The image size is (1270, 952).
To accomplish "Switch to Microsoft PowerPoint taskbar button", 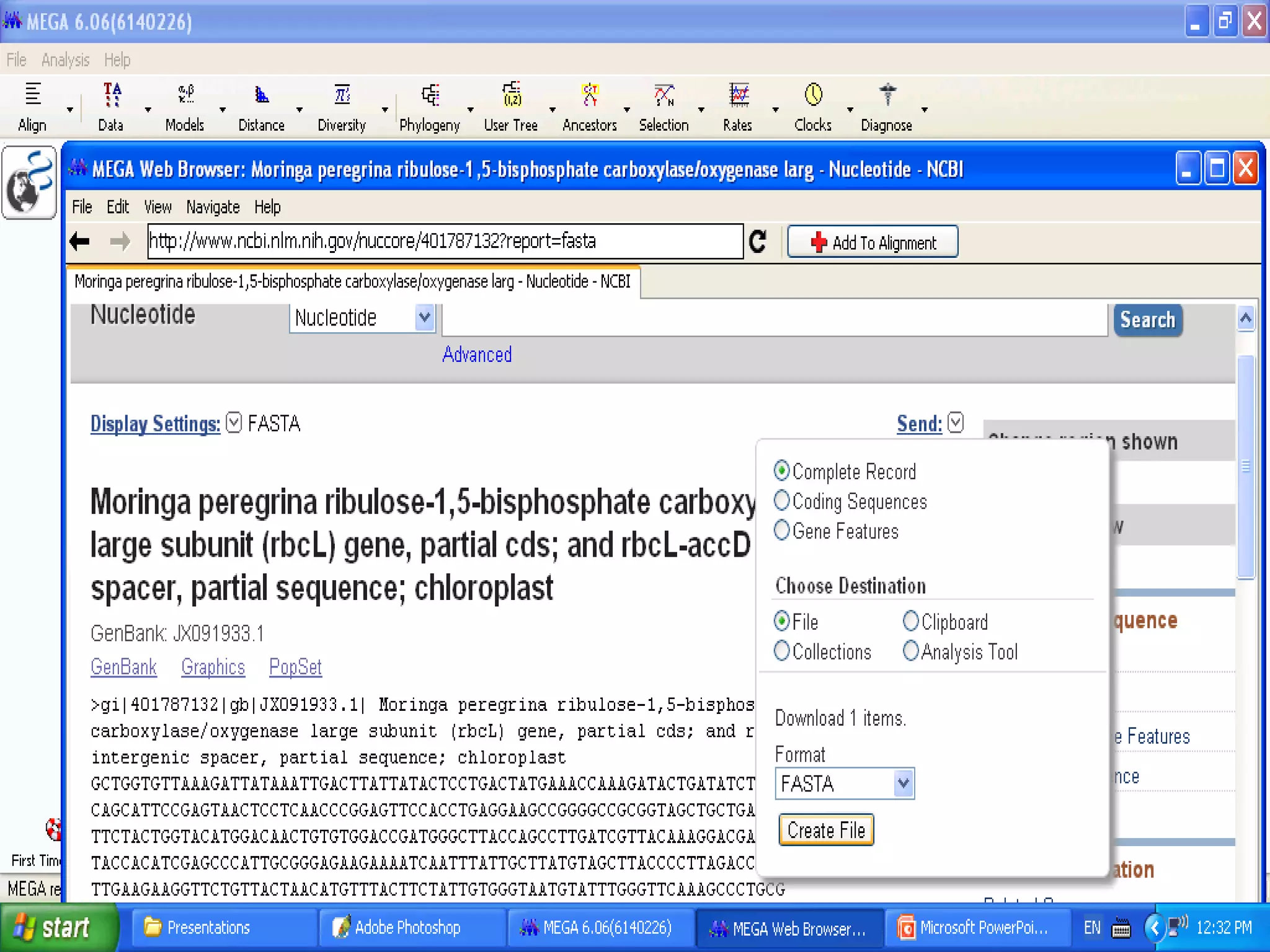I will pyautogui.click(x=977, y=928).
